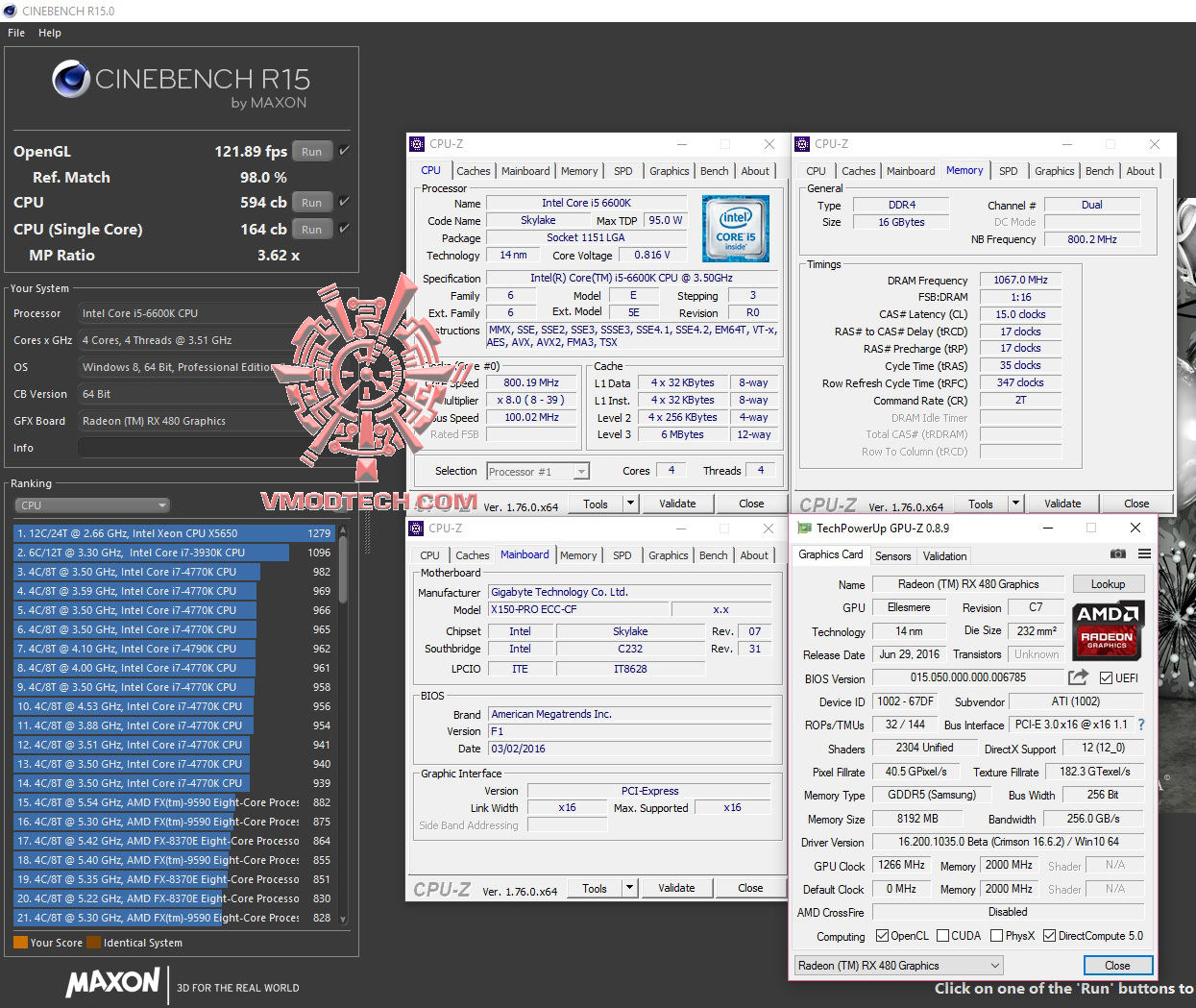
Task: Open the Help menu in Cinebench
Action: pyautogui.click(x=50, y=33)
